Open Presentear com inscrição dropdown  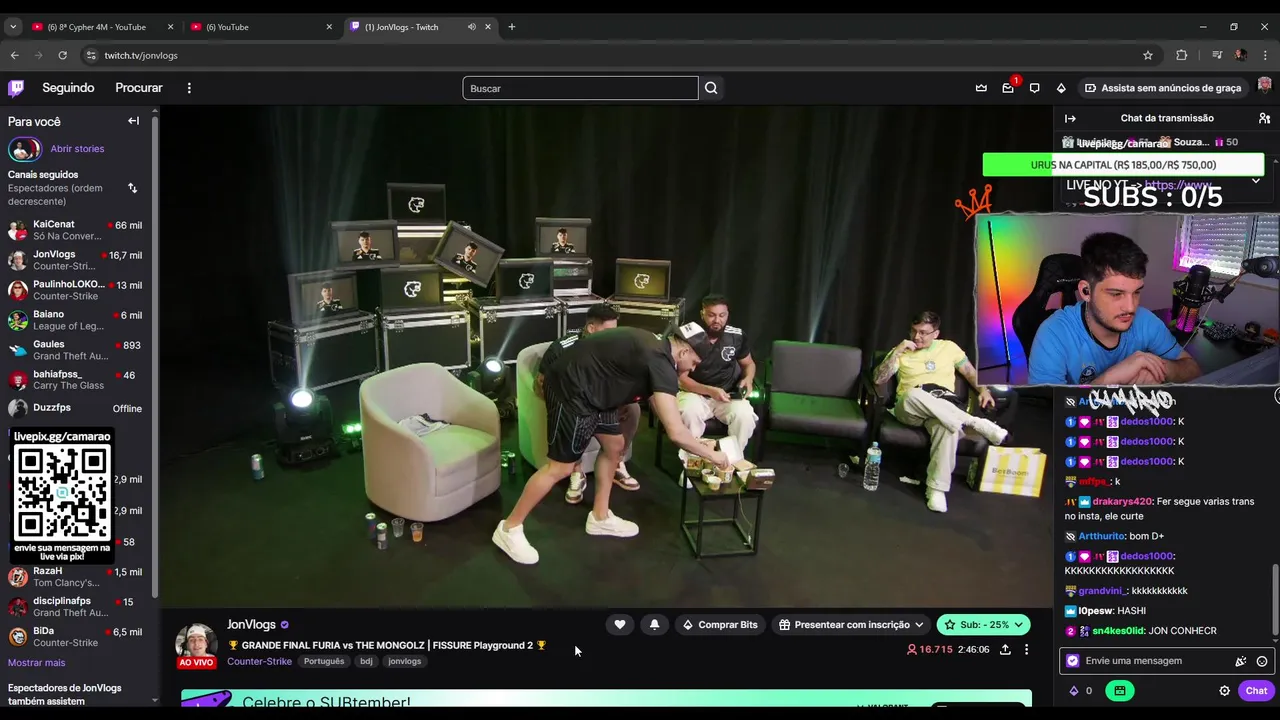851,625
